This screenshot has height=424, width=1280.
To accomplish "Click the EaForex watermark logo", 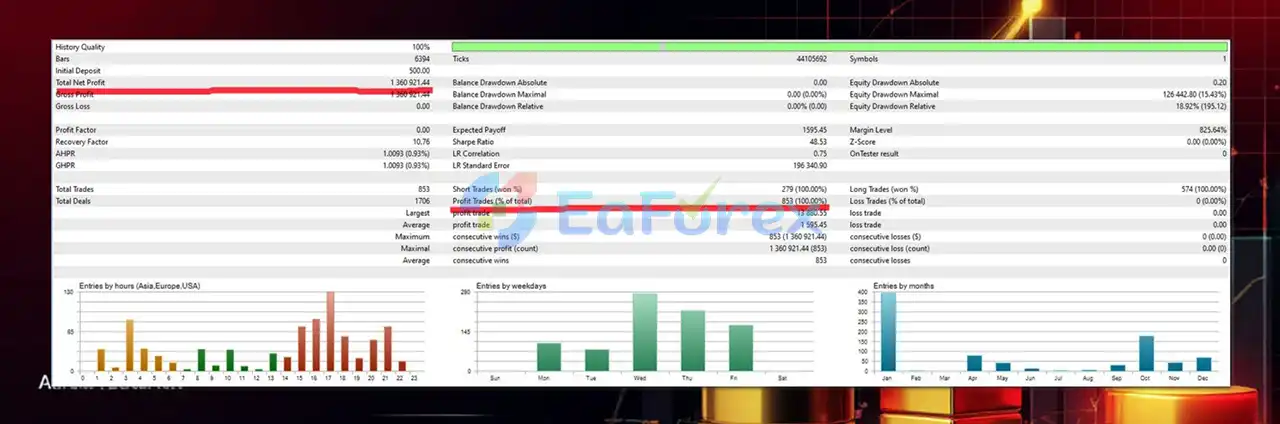I will (x=640, y=213).
